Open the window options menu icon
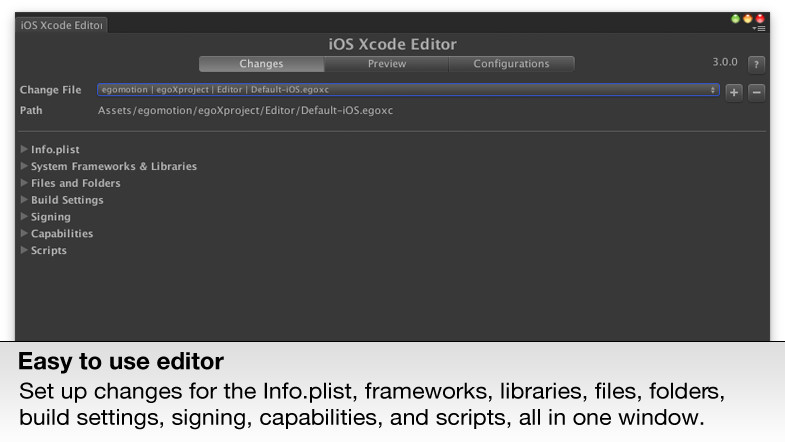This screenshot has width=785, height=442. [x=759, y=29]
